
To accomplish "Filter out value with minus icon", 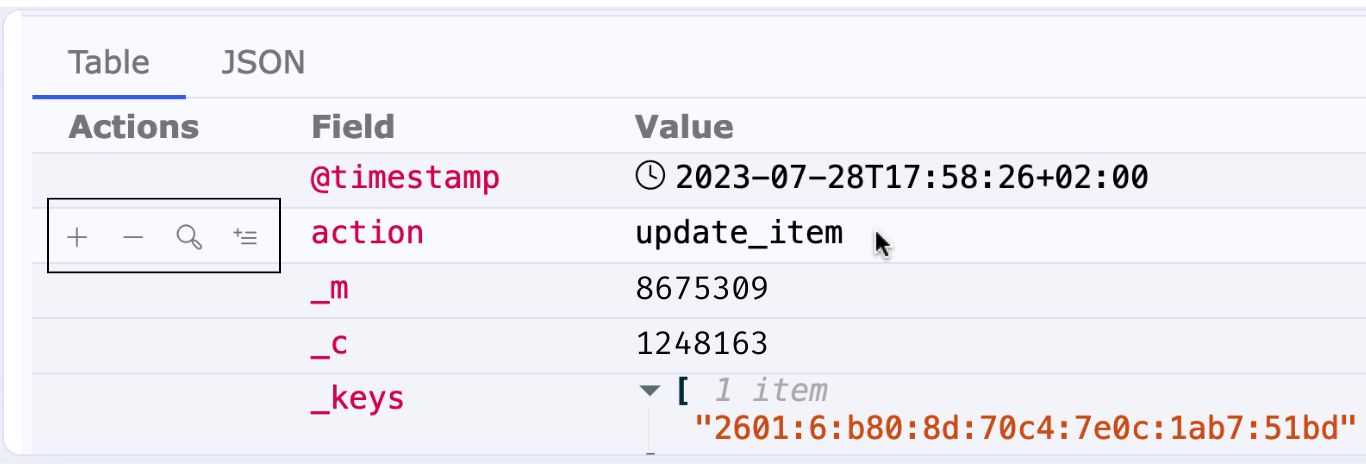I will click(133, 237).
